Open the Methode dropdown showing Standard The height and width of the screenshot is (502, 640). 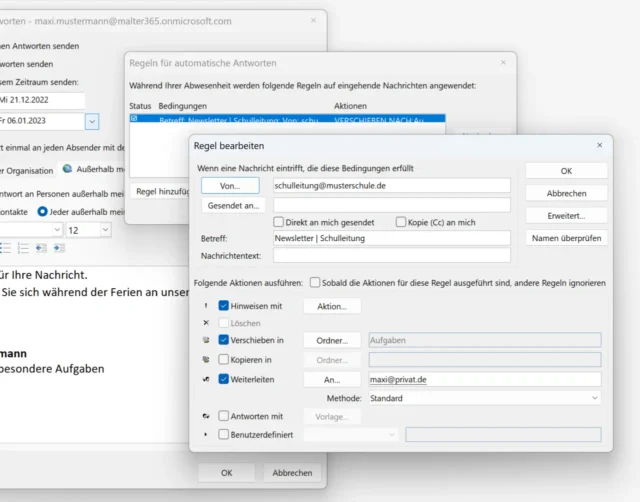pos(485,398)
